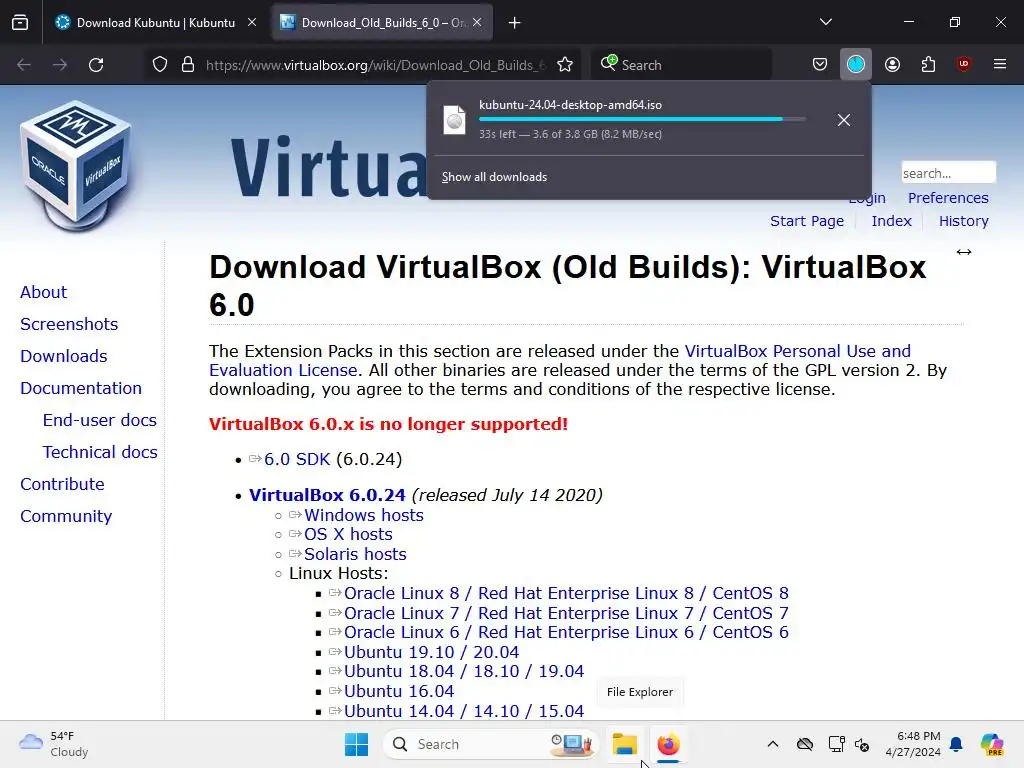The width and height of the screenshot is (1024, 768).
Task: Download OS X hosts installer
Action: click(x=348, y=535)
